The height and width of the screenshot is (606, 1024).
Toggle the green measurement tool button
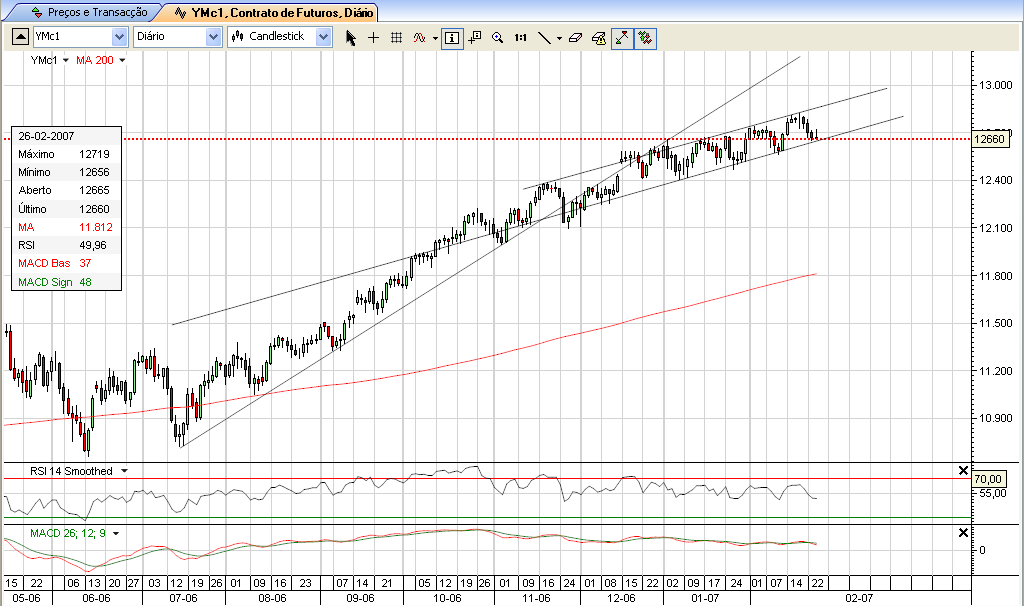pyautogui.click(x=620, y=37)
